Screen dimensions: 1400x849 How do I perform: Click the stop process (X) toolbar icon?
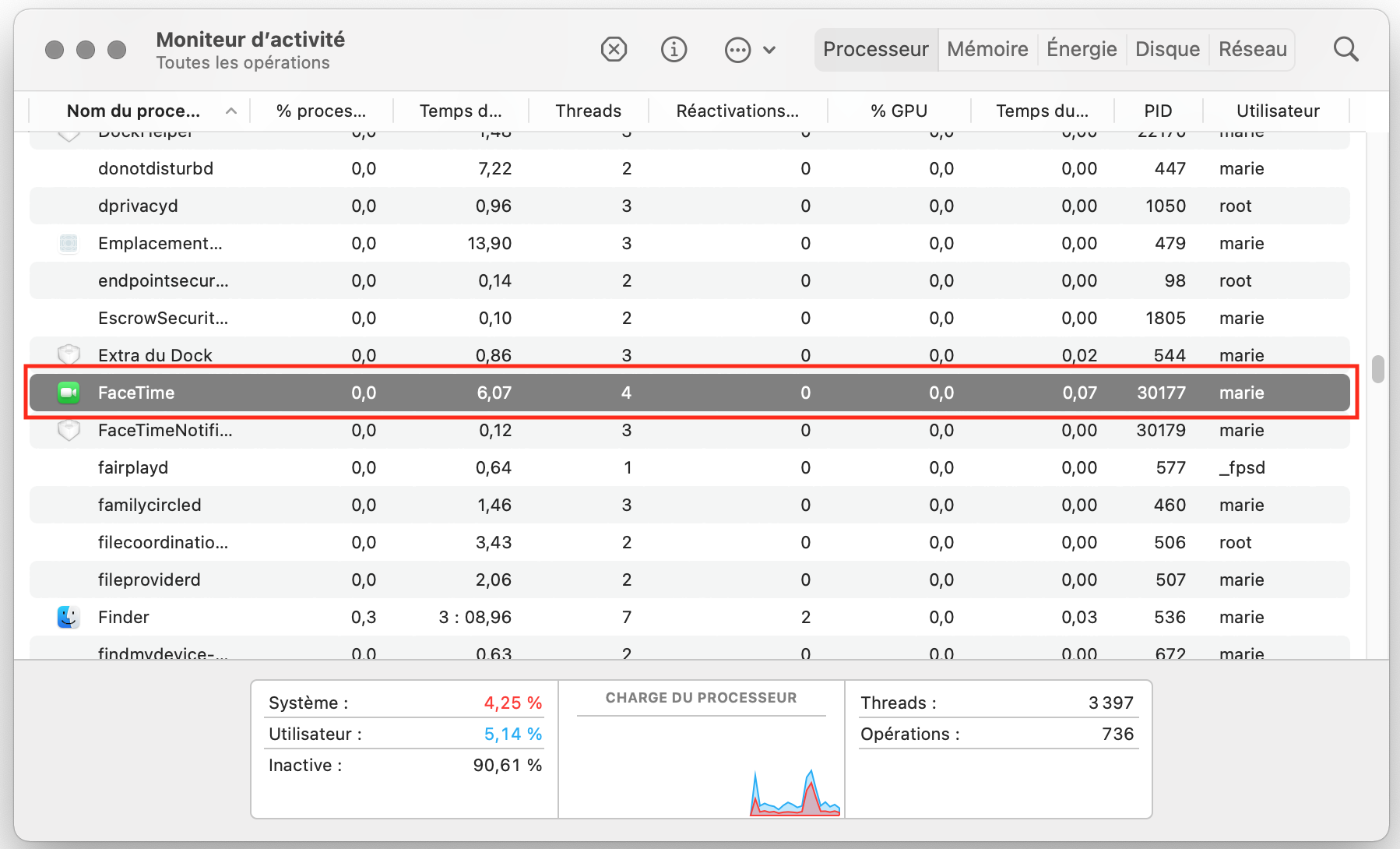click(614, 50)
